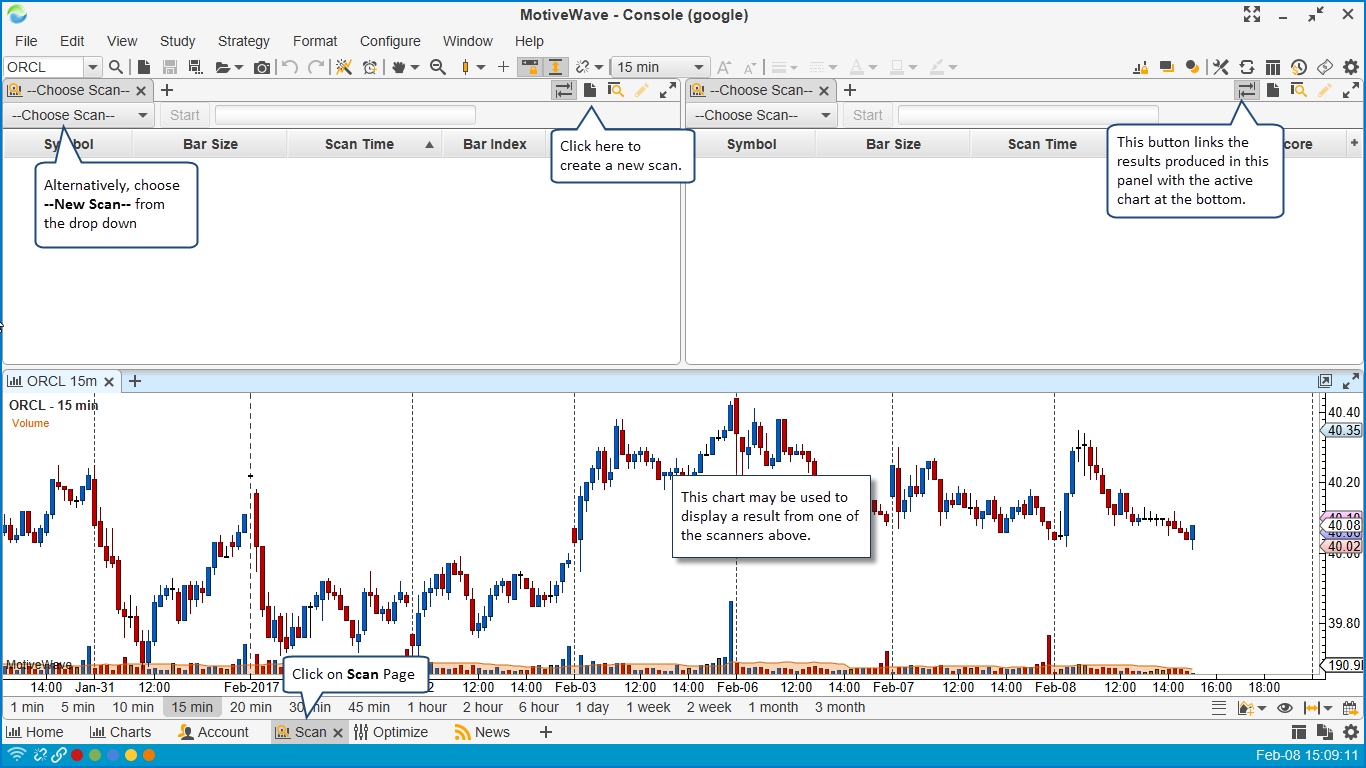This screenshot has width=1366, height=768.
Task: Click Start button in right scan panel
Action: (x=868, y=115)
